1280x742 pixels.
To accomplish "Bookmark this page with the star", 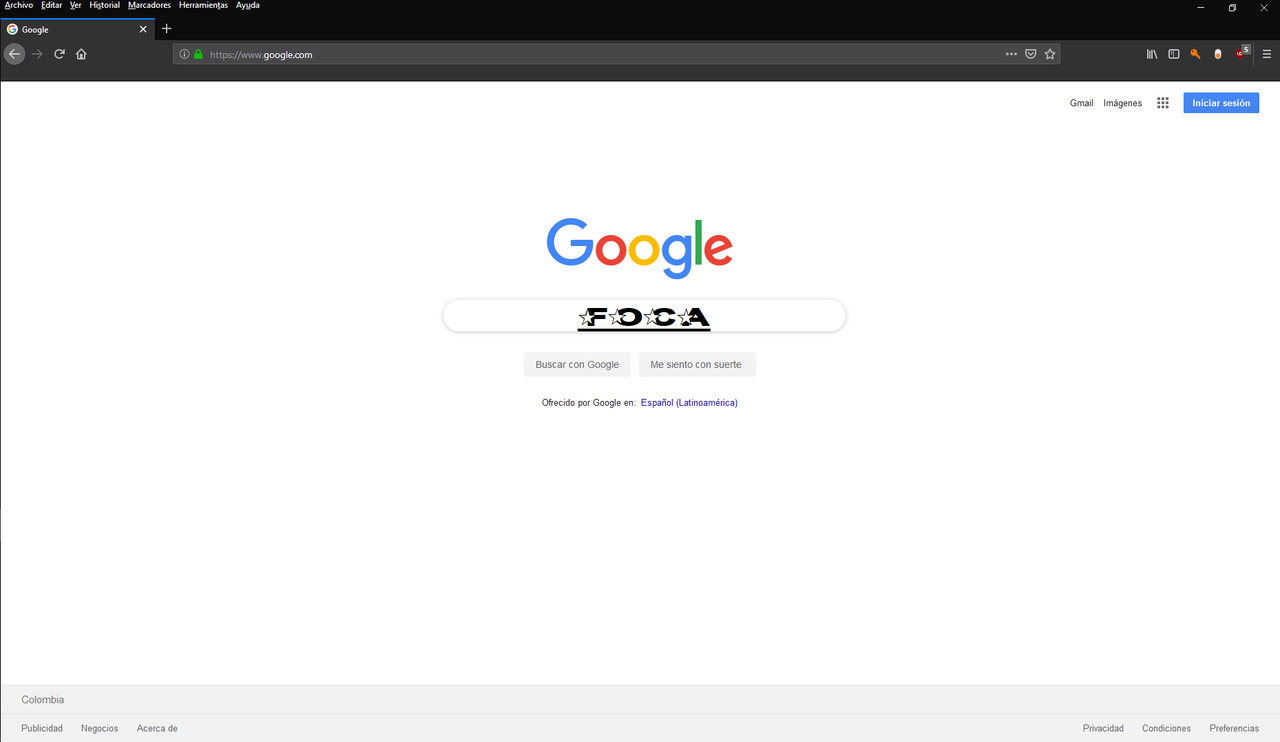I will pos(1050,54).
